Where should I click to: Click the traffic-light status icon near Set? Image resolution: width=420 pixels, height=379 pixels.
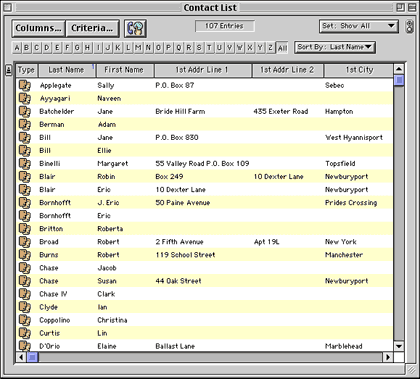[409, 27]
